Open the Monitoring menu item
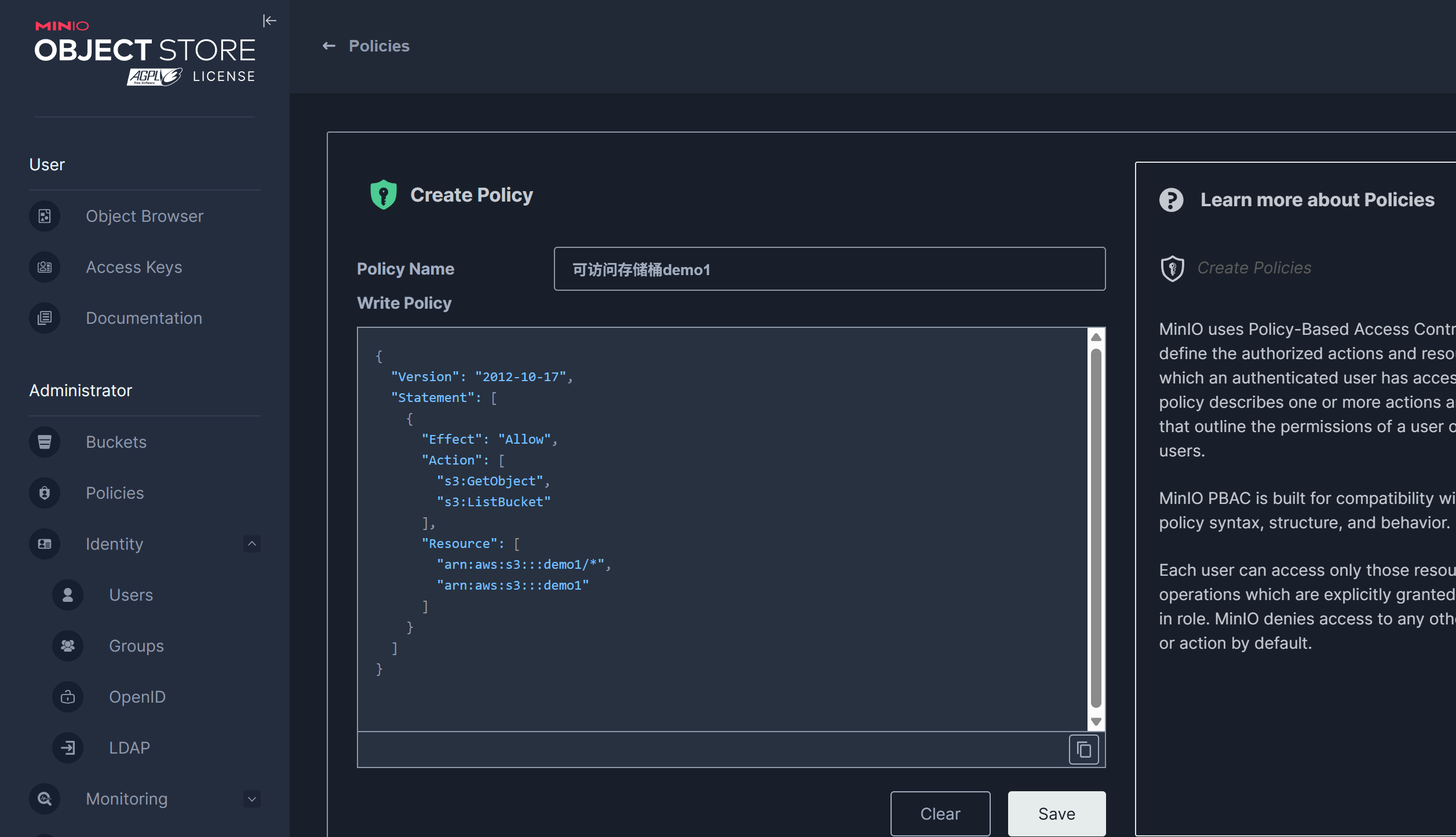 point(126,799)
